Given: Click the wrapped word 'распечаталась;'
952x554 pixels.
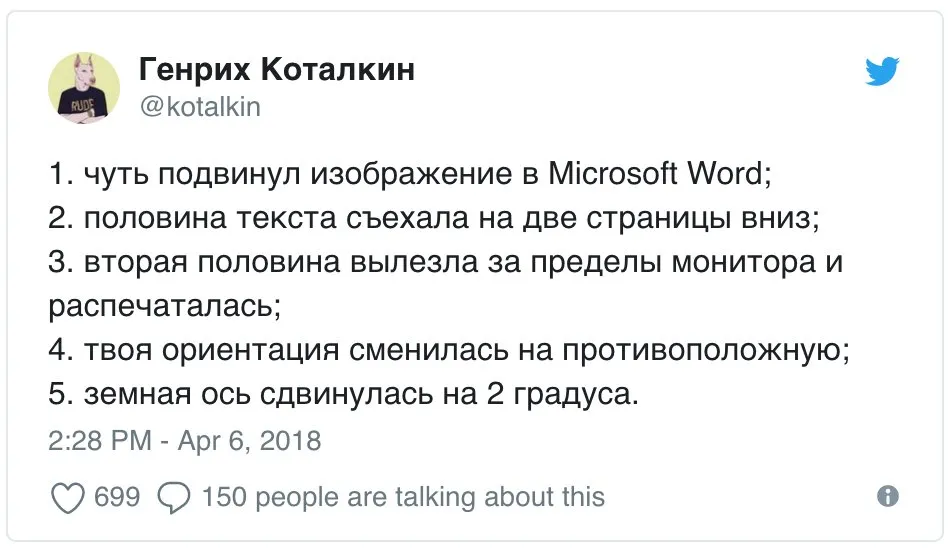Looking at the screenshot, I should [165, 306].
